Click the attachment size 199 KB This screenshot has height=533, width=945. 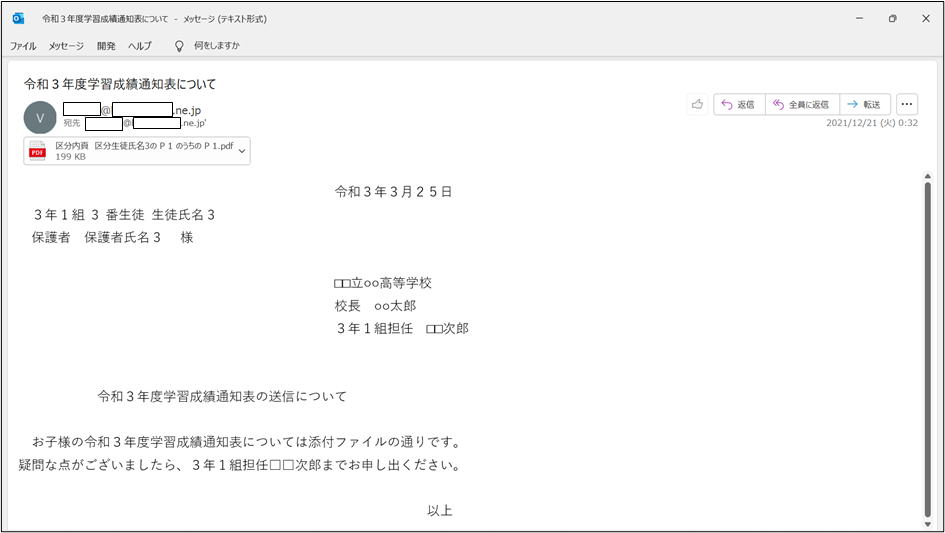coord(71,157)
